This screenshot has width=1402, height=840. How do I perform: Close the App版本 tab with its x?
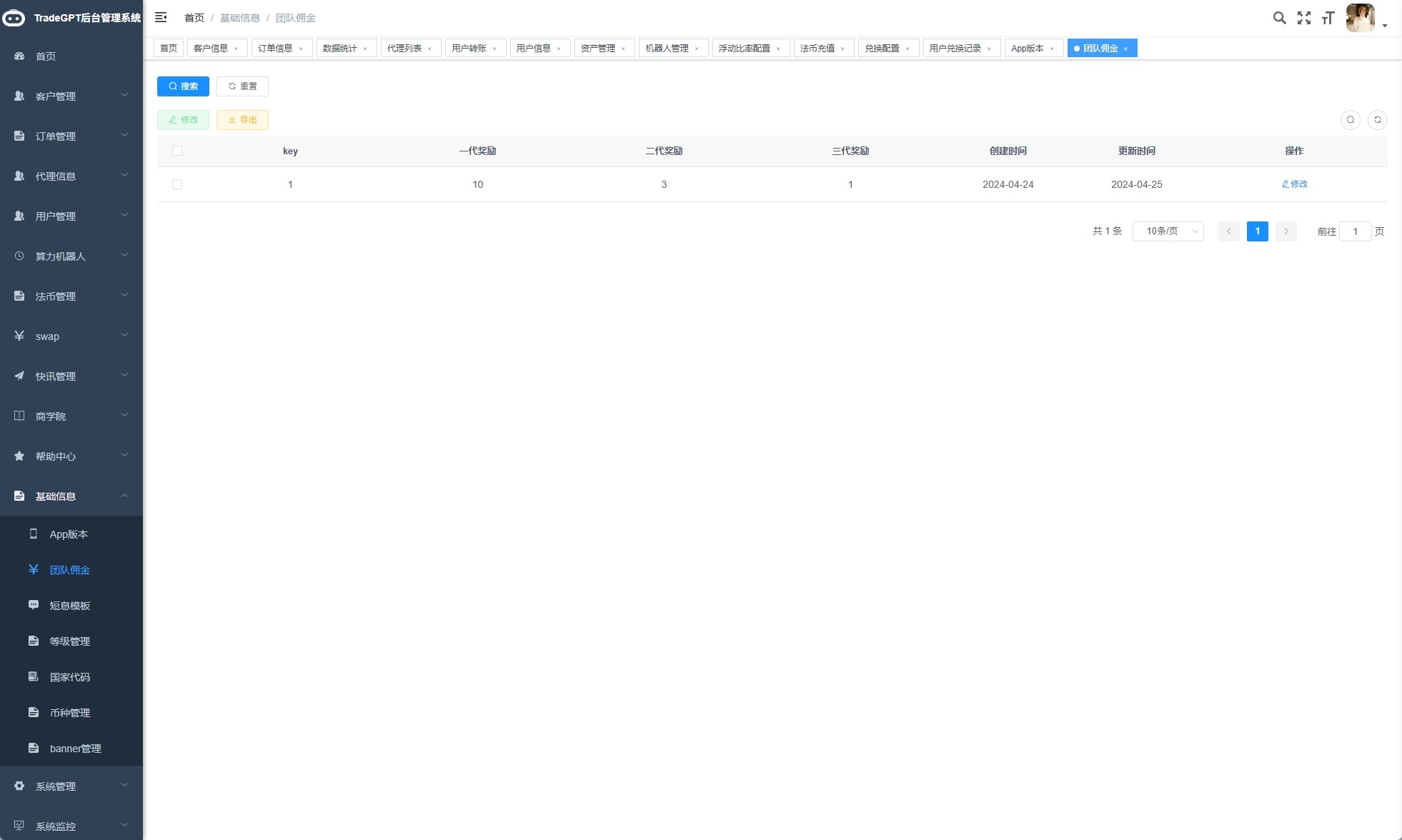pyautogui.click(x=1052, y=49)
